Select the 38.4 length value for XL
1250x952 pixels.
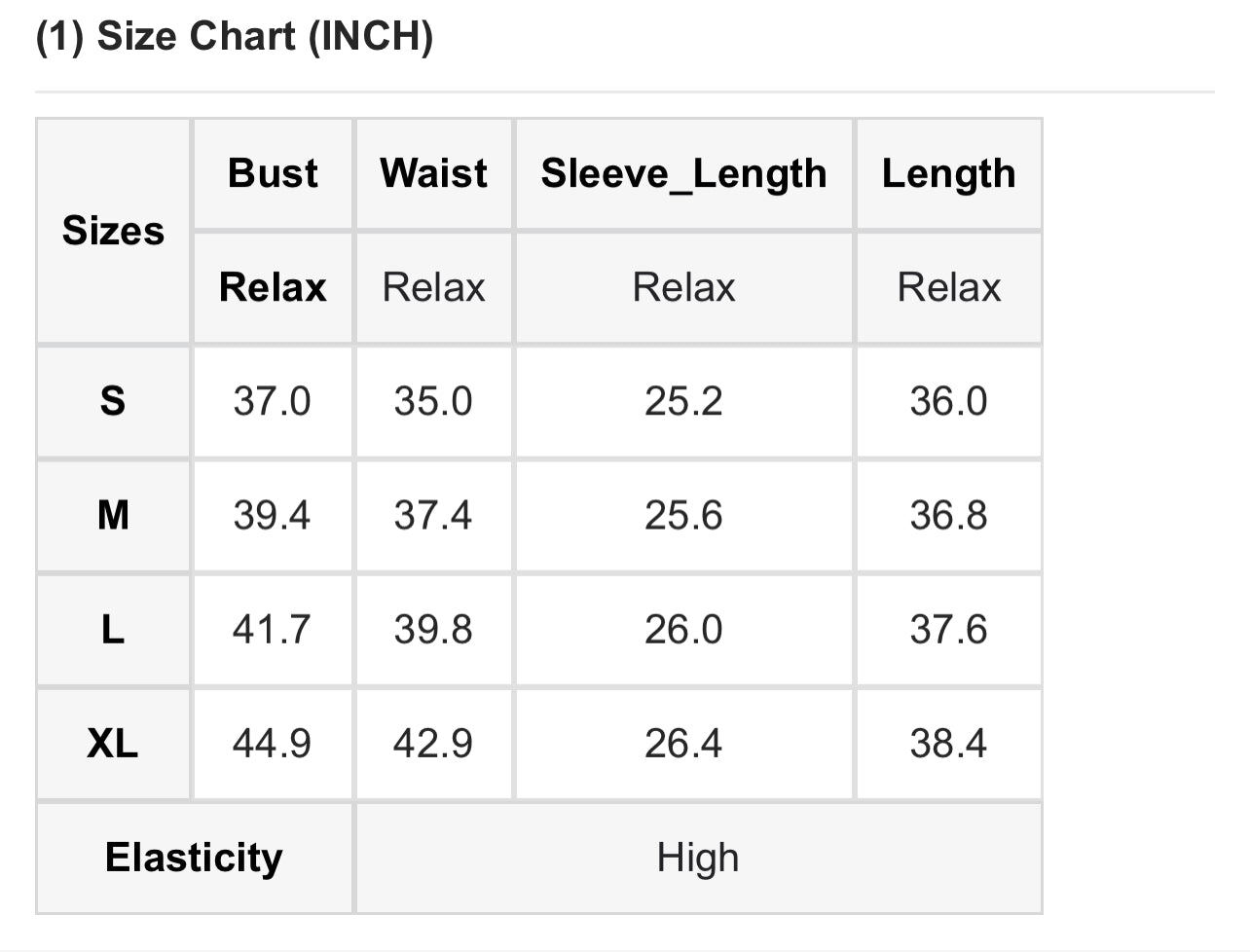point(948,744)
